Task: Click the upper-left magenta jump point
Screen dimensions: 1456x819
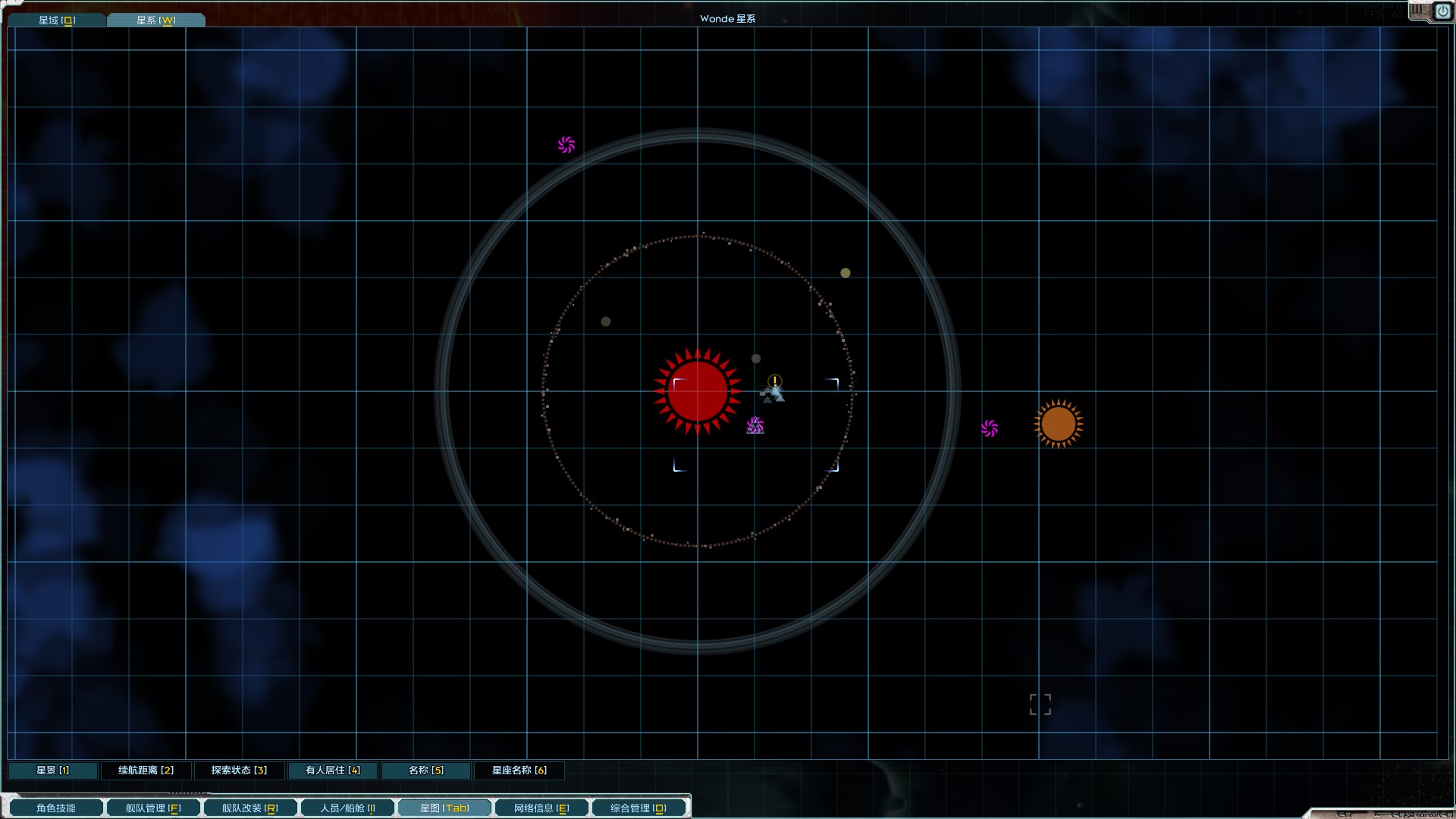Action: [x=566, y=145]
